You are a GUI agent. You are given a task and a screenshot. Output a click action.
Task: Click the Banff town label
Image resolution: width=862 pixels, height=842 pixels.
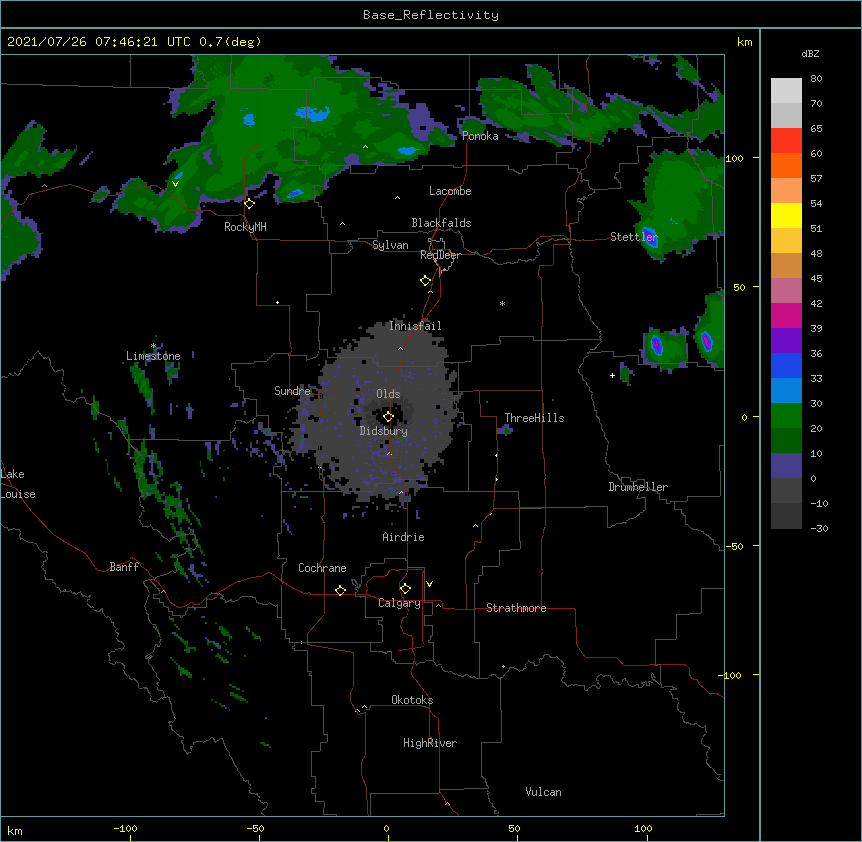124,567
